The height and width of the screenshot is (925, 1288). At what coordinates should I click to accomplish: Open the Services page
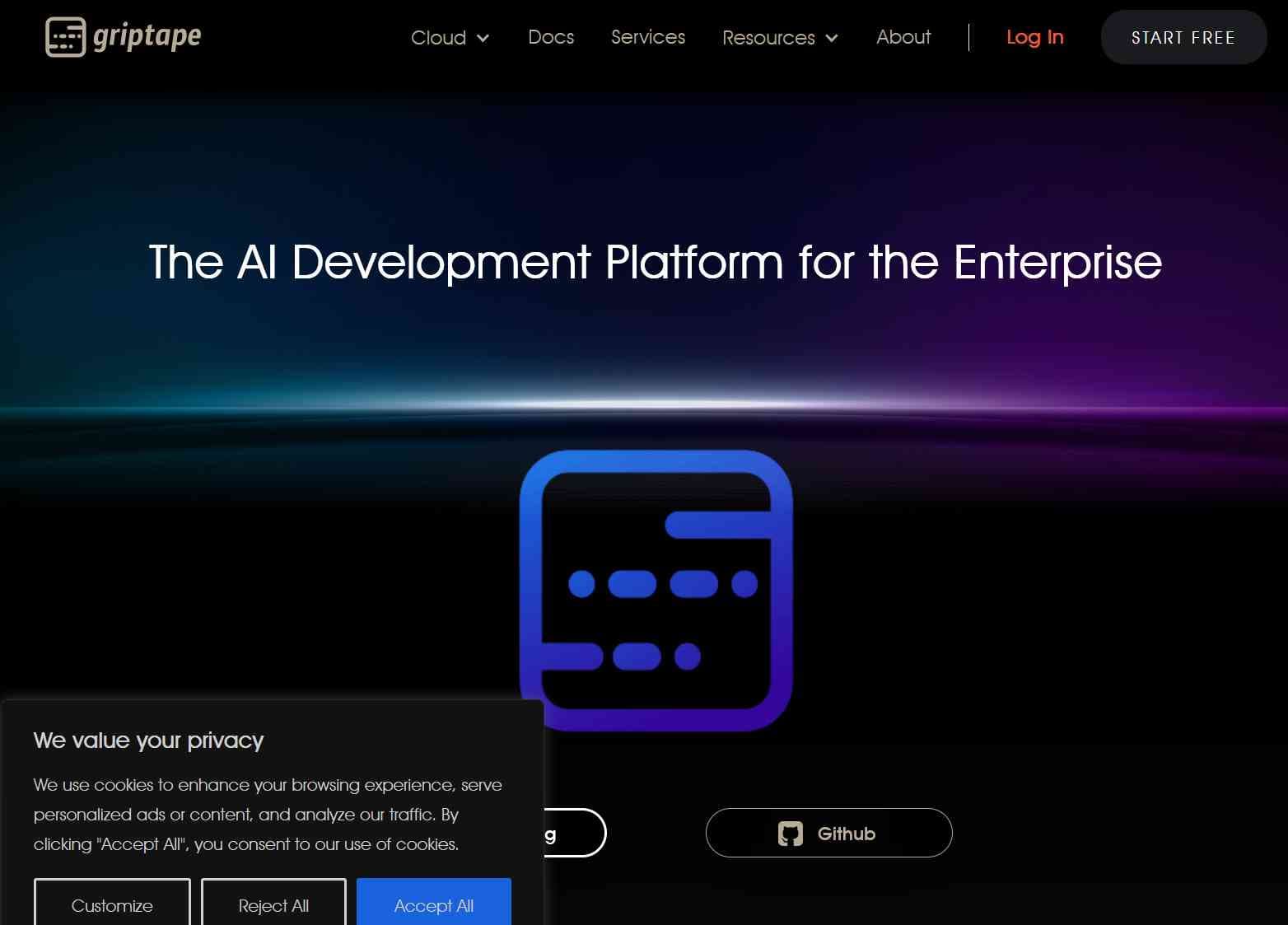coord(648,37)
